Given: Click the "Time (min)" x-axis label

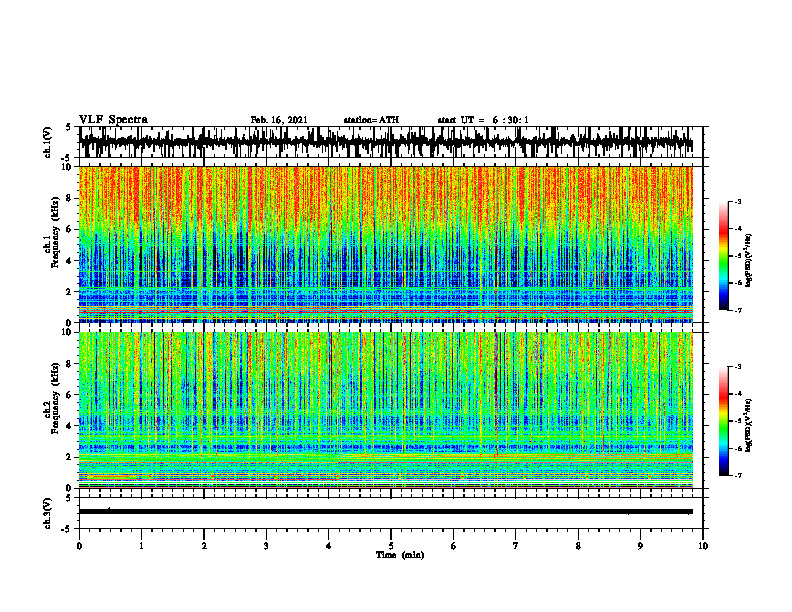Looking at the screenshot, I should click(x=400, y=555).
